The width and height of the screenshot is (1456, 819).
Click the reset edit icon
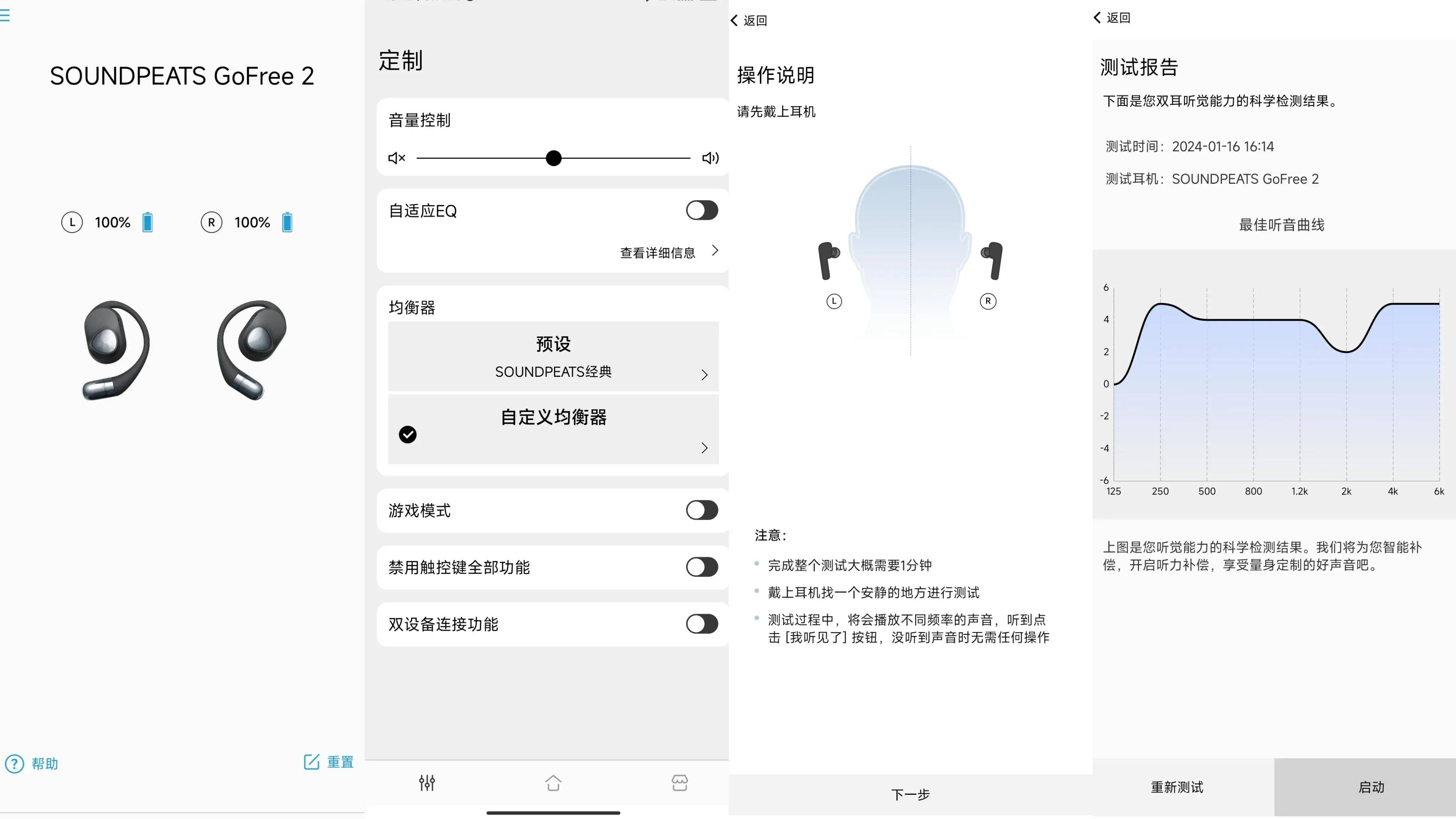point(311,762)
